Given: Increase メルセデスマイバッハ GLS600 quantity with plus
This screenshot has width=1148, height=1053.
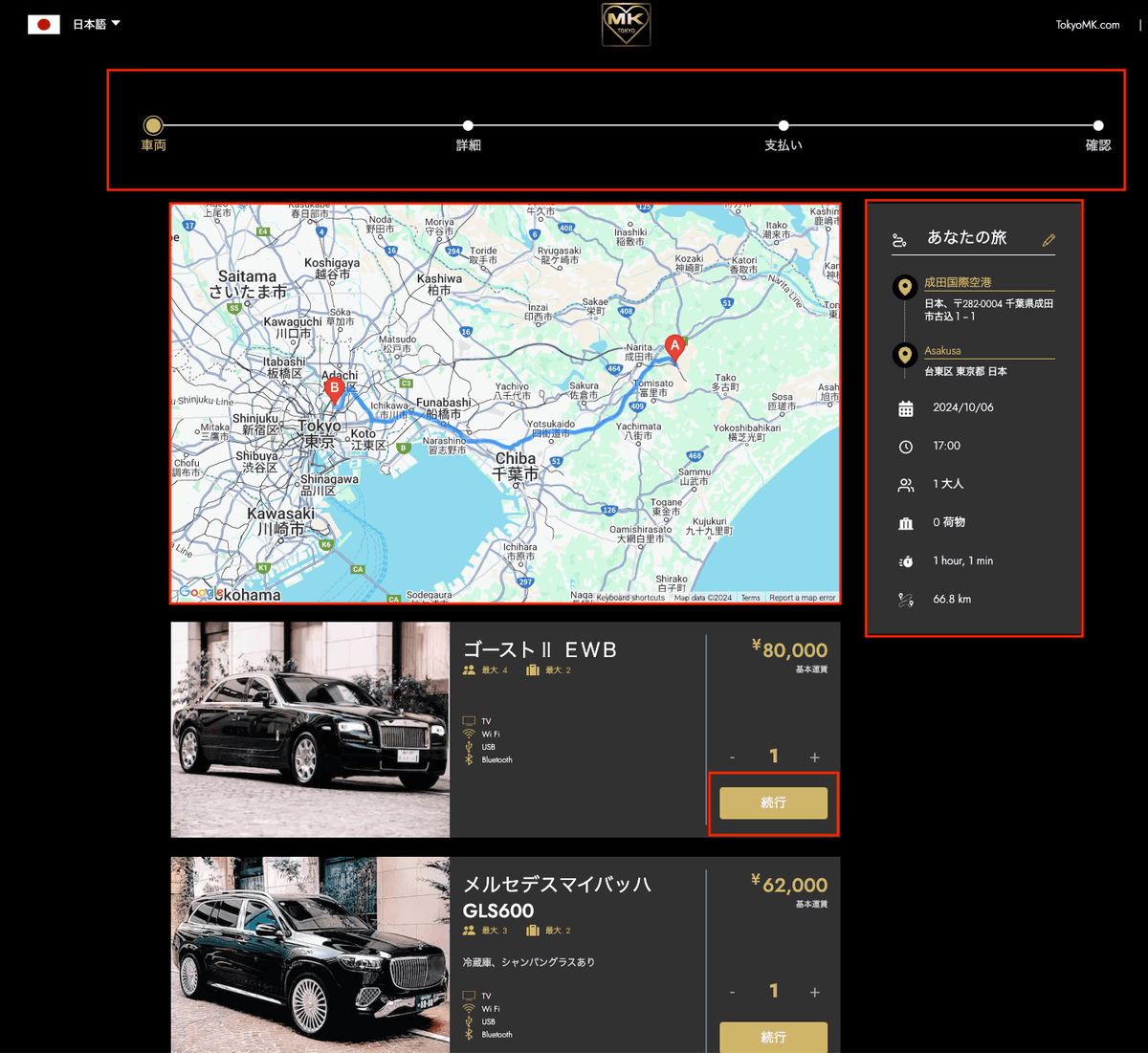Looking at the screenshot, I should (814, 992).
